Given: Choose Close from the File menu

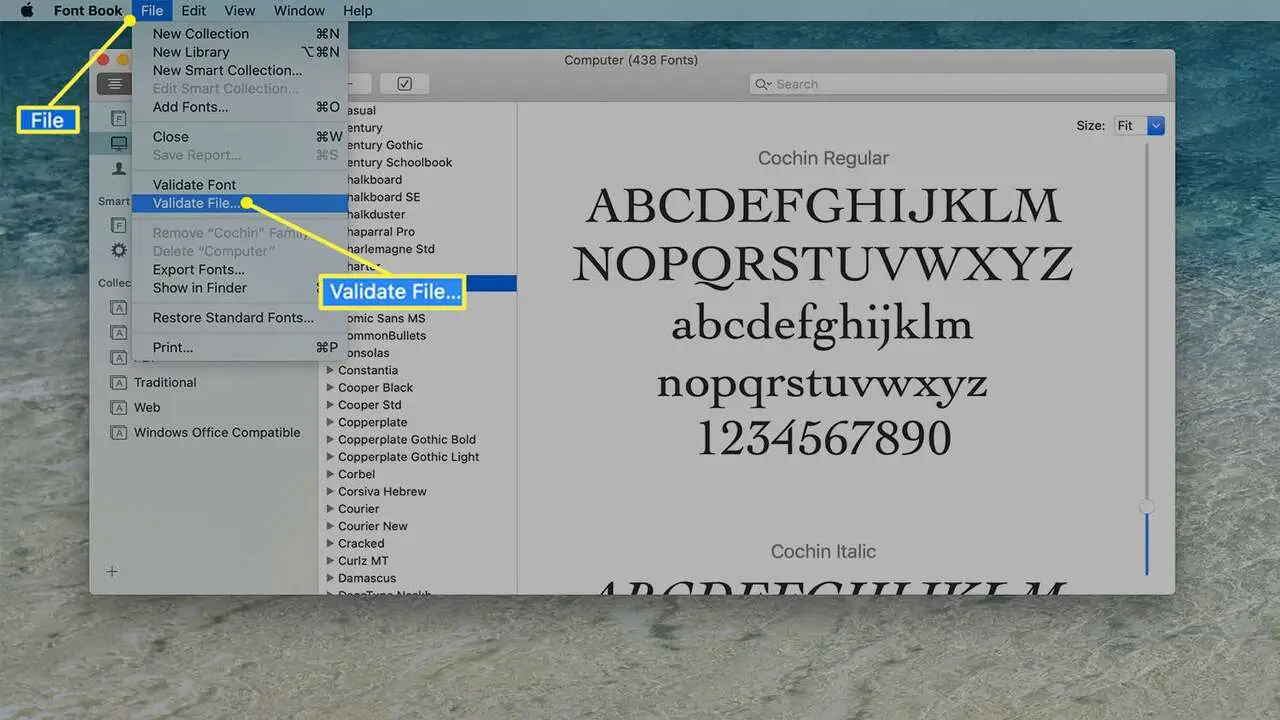Looking at the screenshot, I should click(240, 136).
